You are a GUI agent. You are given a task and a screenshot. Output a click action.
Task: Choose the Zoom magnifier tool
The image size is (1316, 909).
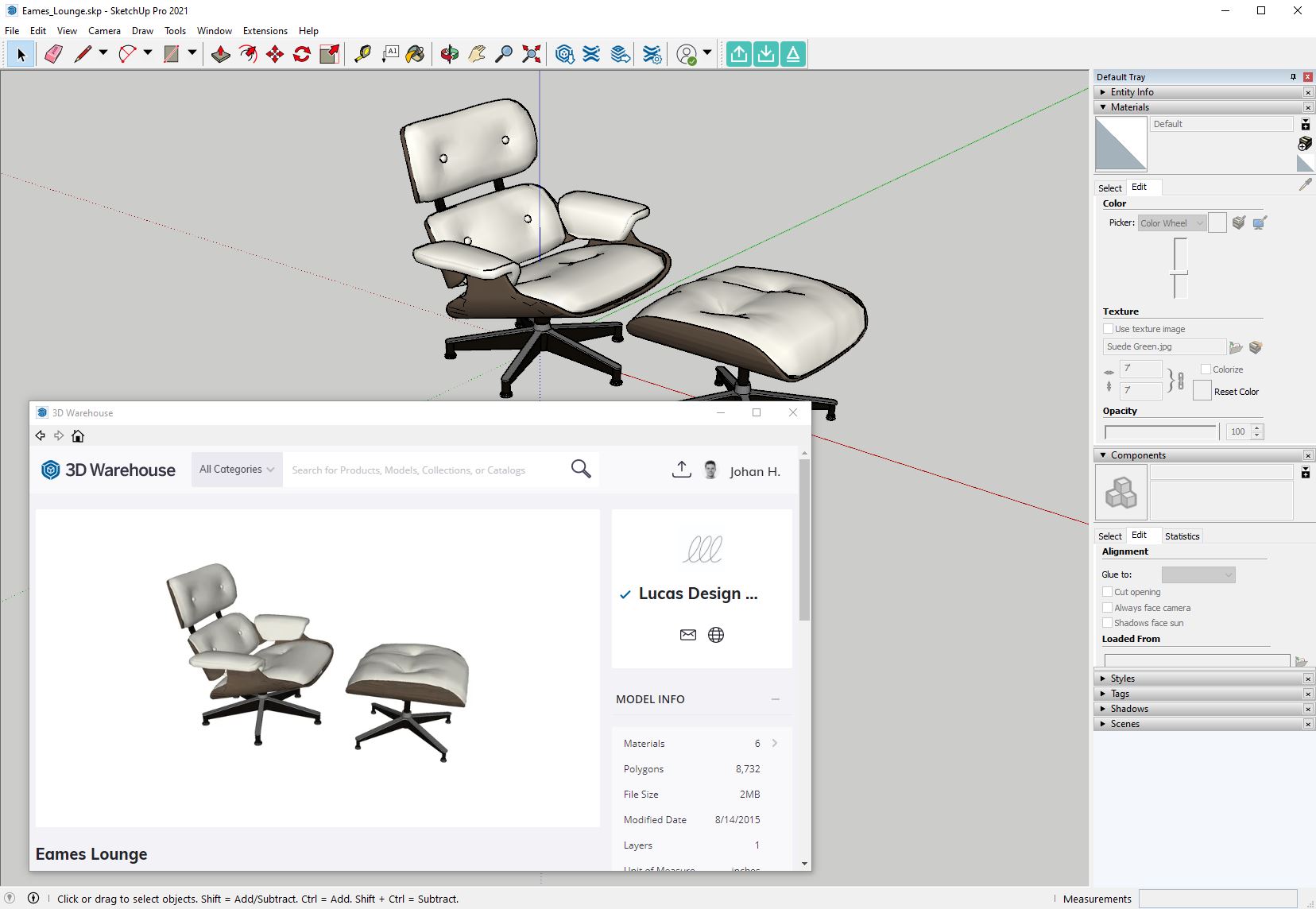(x=504, y=54)
